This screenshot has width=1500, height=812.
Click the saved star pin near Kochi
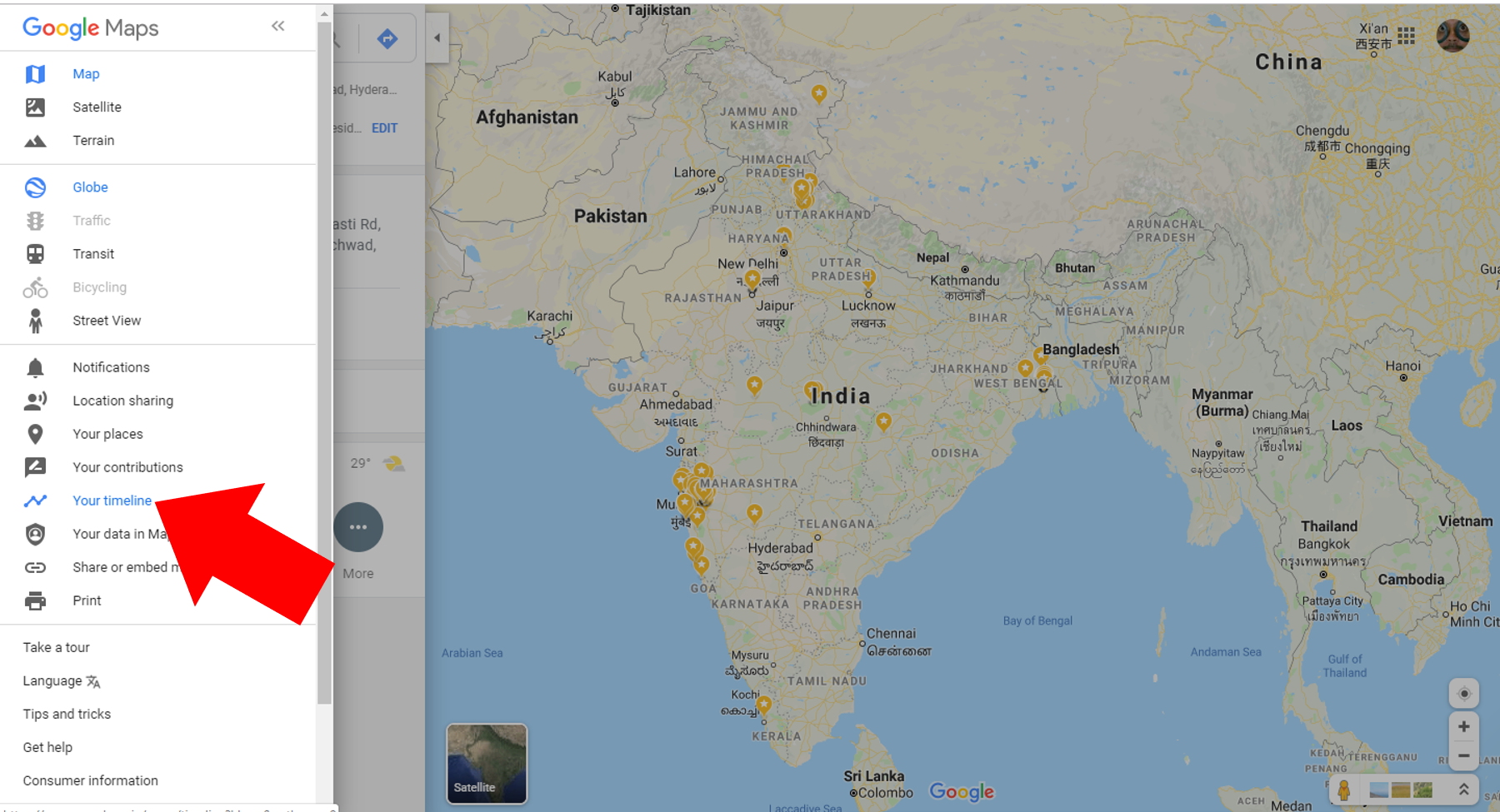pyautogui.click(x=763, y=706)
